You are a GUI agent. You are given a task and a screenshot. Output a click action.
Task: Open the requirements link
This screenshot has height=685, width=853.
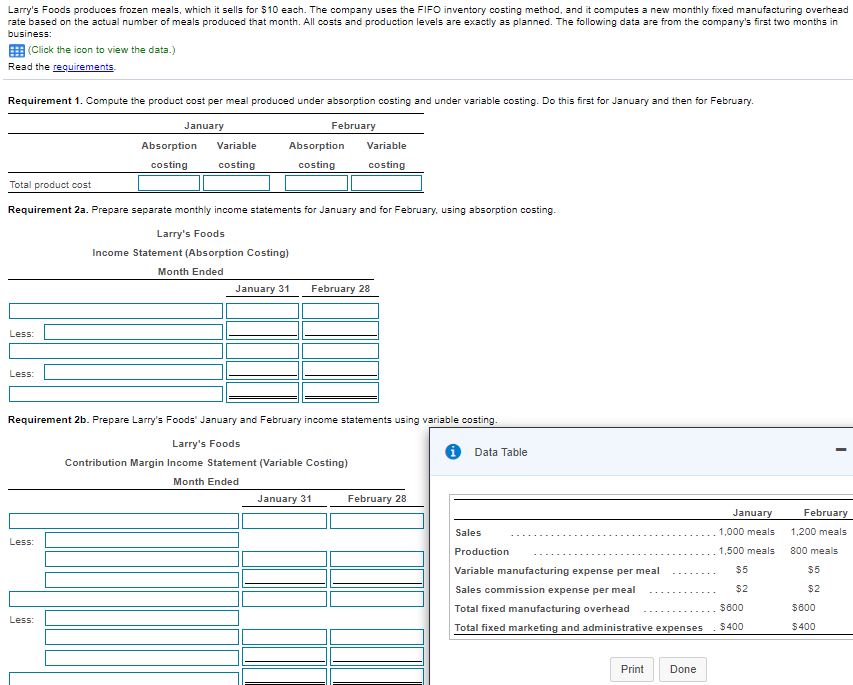pyautogui.click(x=83, y=66)
